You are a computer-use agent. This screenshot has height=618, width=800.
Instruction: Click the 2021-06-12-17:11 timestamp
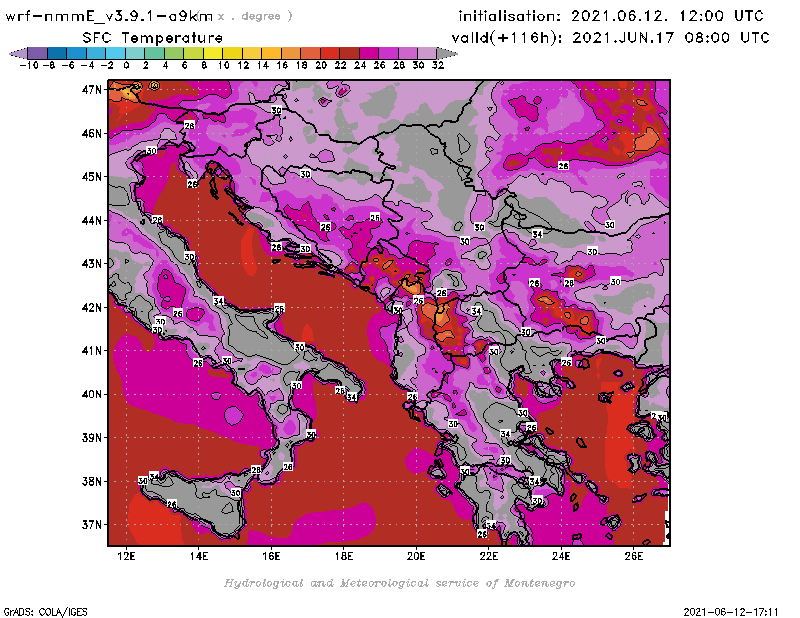pos(731,612)
